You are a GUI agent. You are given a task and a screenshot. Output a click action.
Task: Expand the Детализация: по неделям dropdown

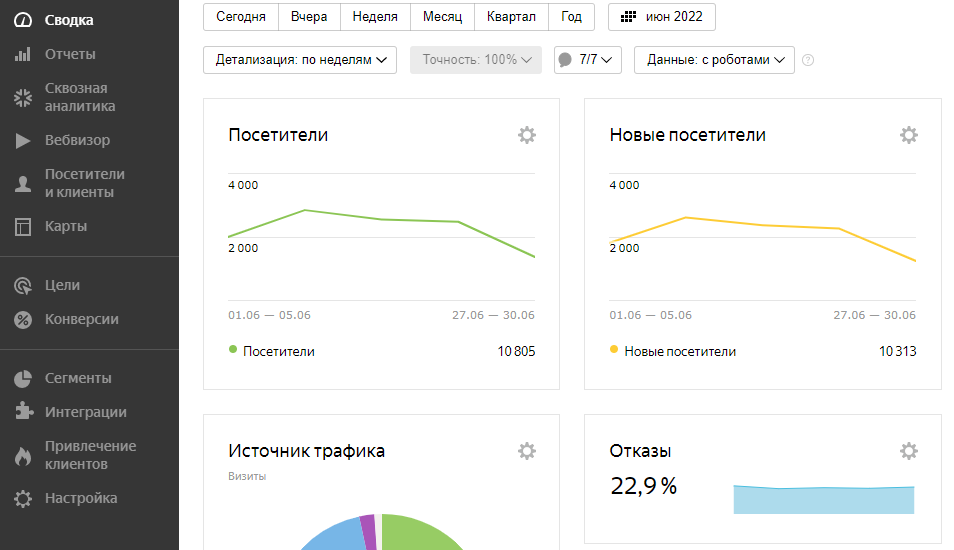point(300,60)
